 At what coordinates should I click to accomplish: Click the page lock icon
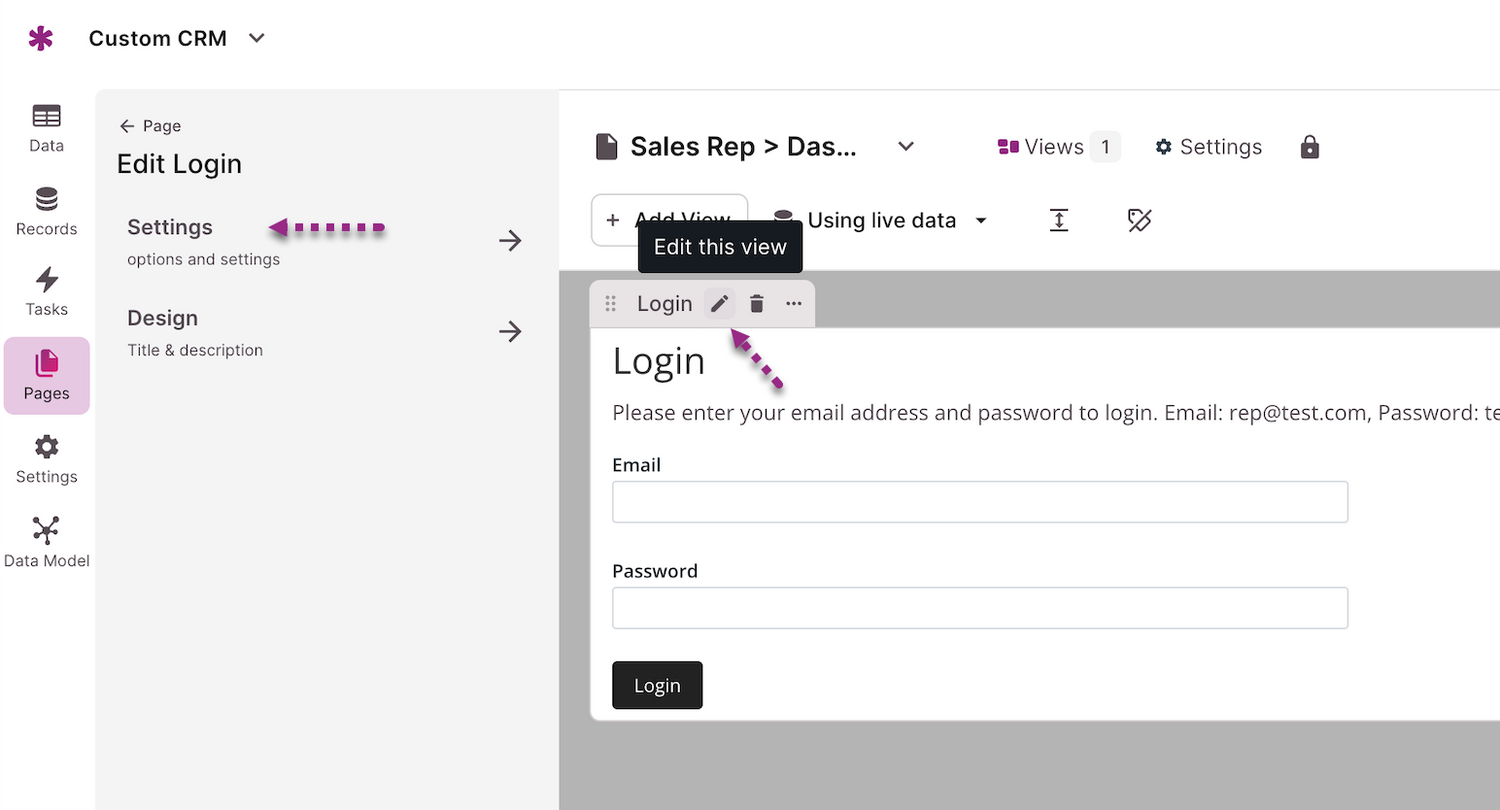pyautogui.click(x=1309, y=147)
